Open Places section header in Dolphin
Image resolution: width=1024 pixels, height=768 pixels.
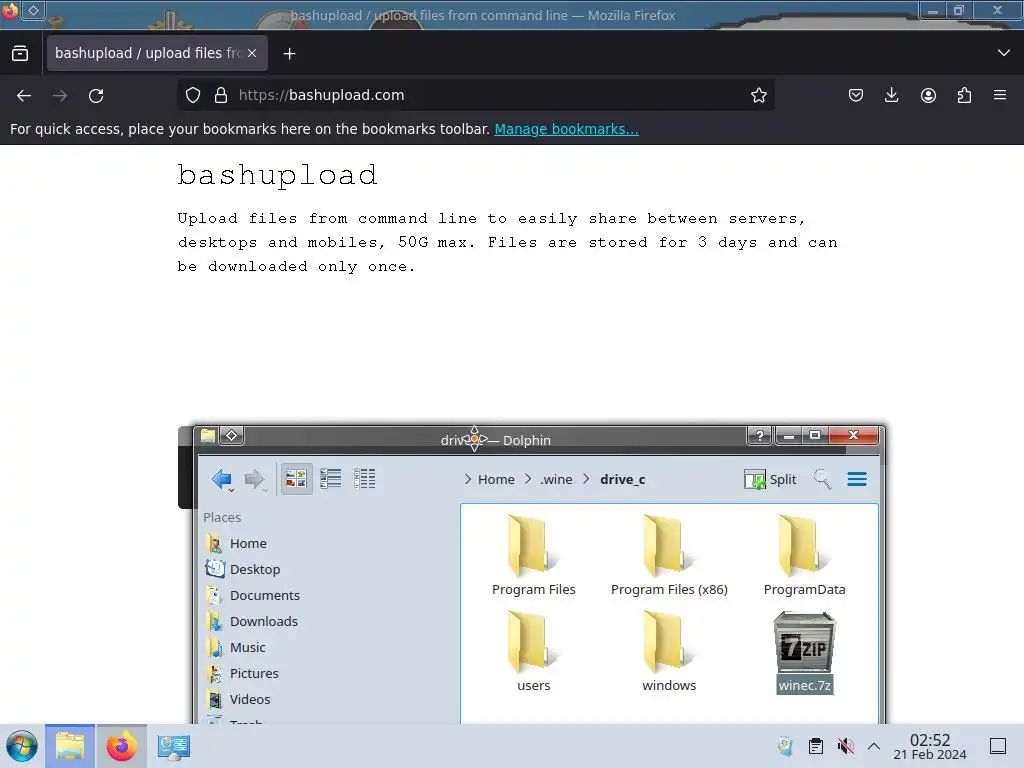(222, 517)
